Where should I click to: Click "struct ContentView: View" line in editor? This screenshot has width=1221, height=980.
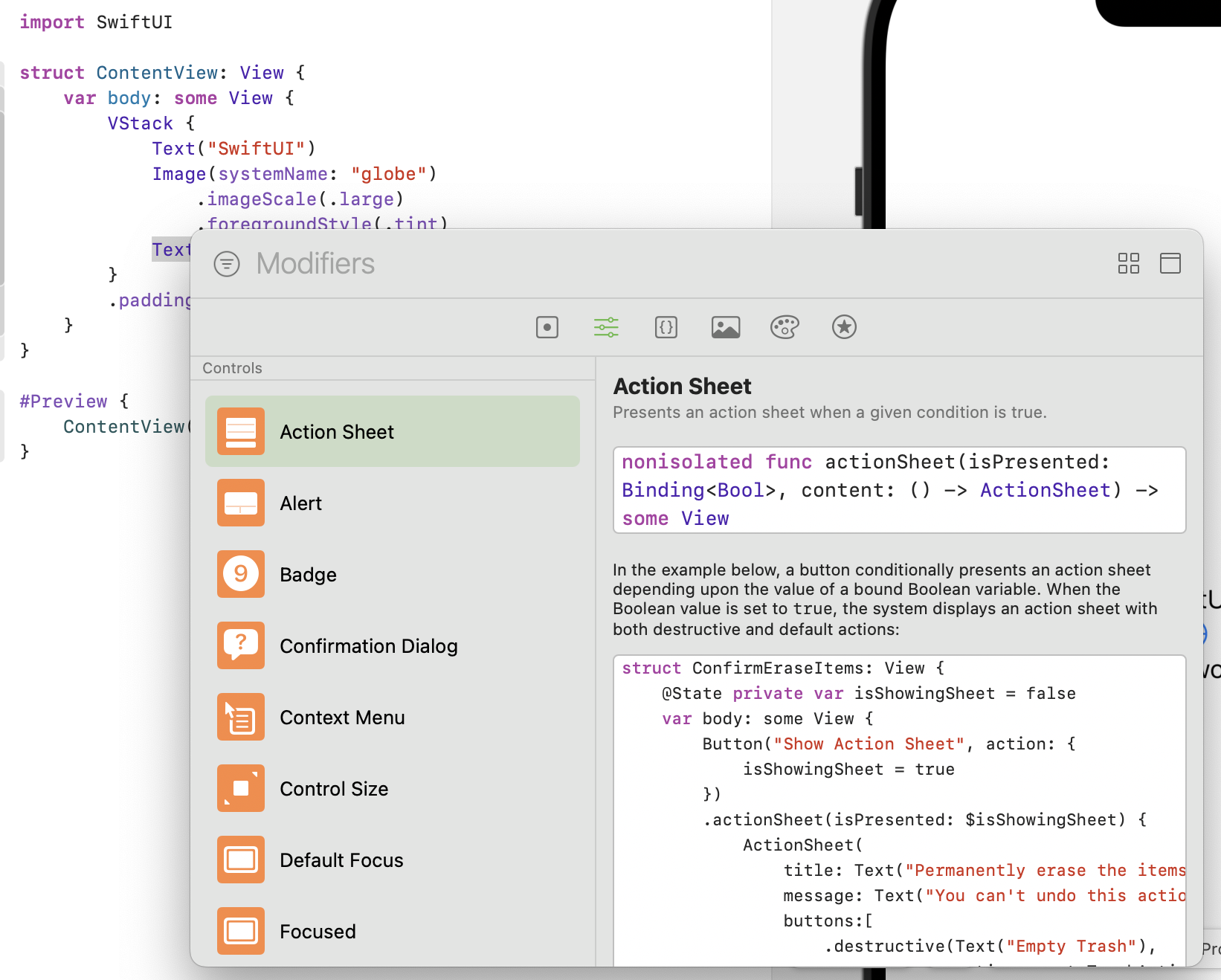click(x=162, y=73)
